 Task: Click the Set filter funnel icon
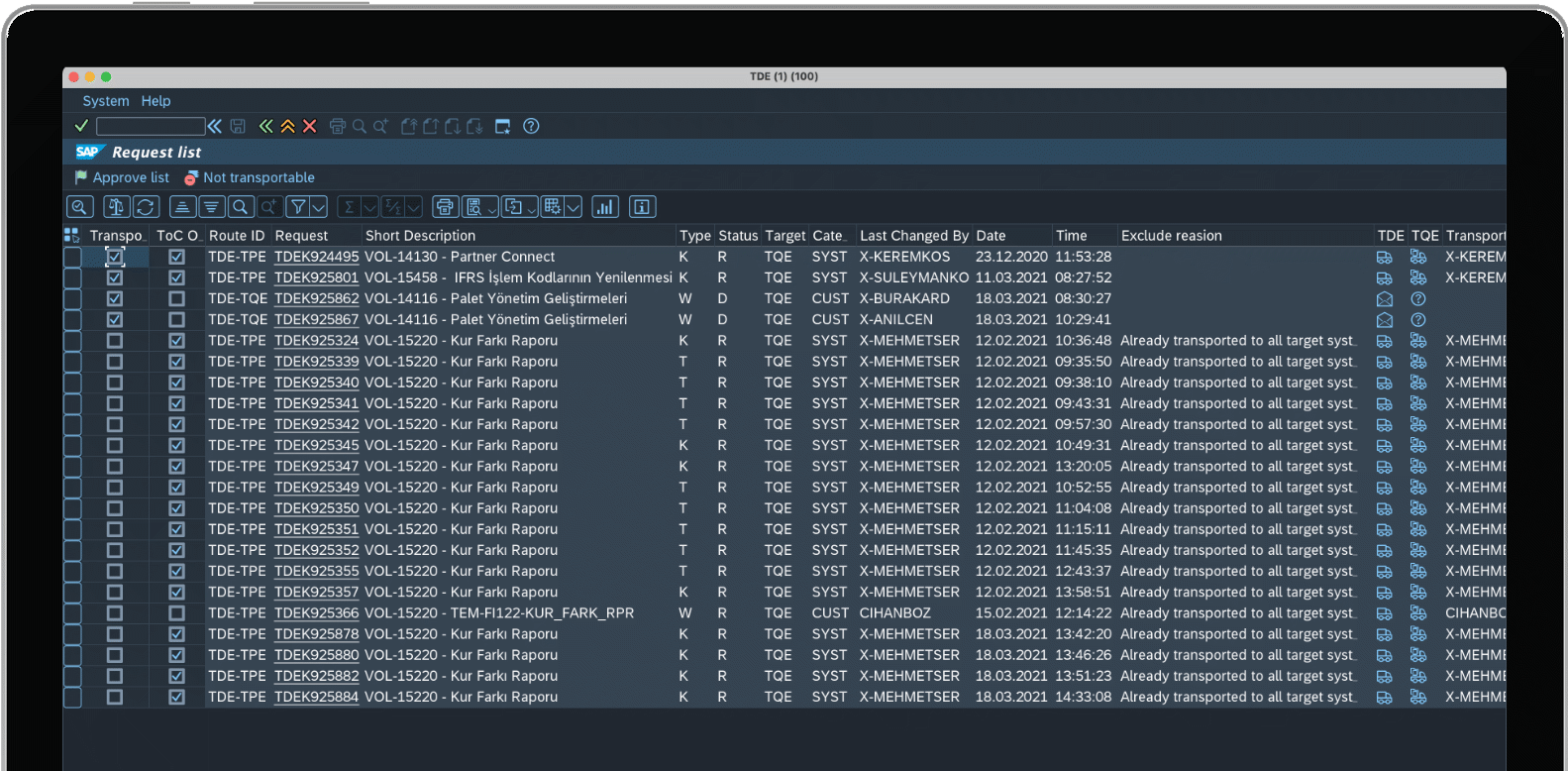[297, 206]
